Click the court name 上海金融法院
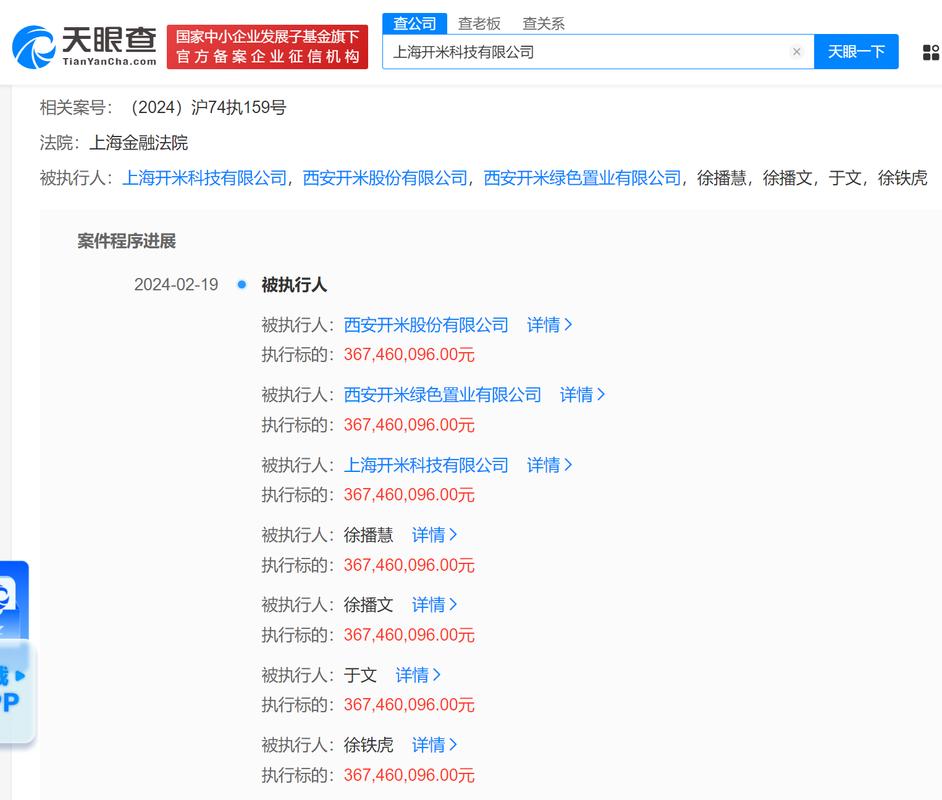Viewport: 942px width, 800px height. [138, 142]
